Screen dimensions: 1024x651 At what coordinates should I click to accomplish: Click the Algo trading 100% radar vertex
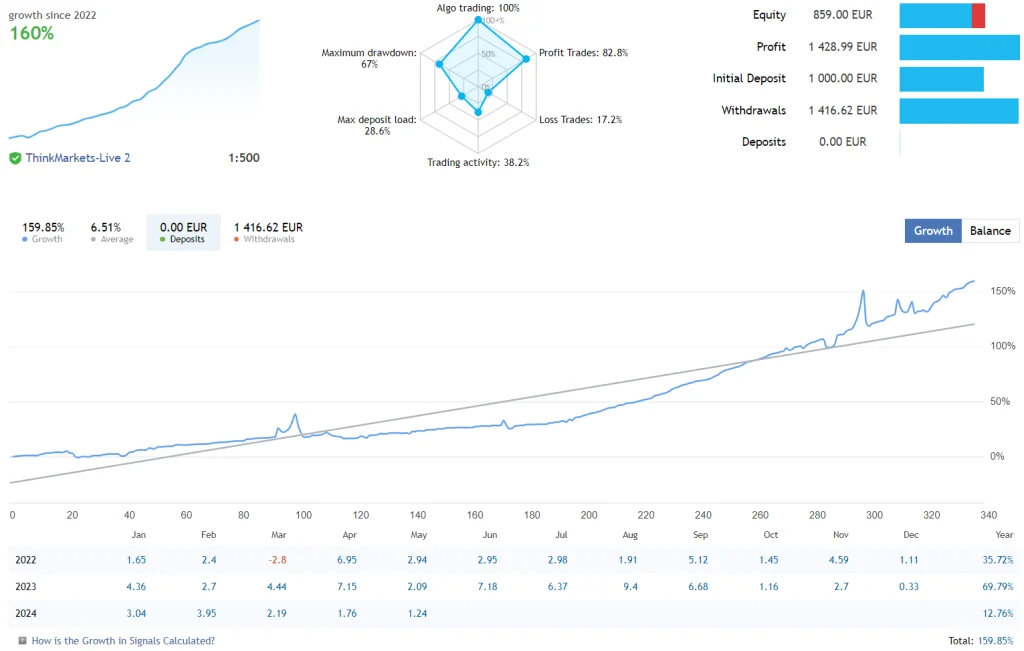coord(478,18)
